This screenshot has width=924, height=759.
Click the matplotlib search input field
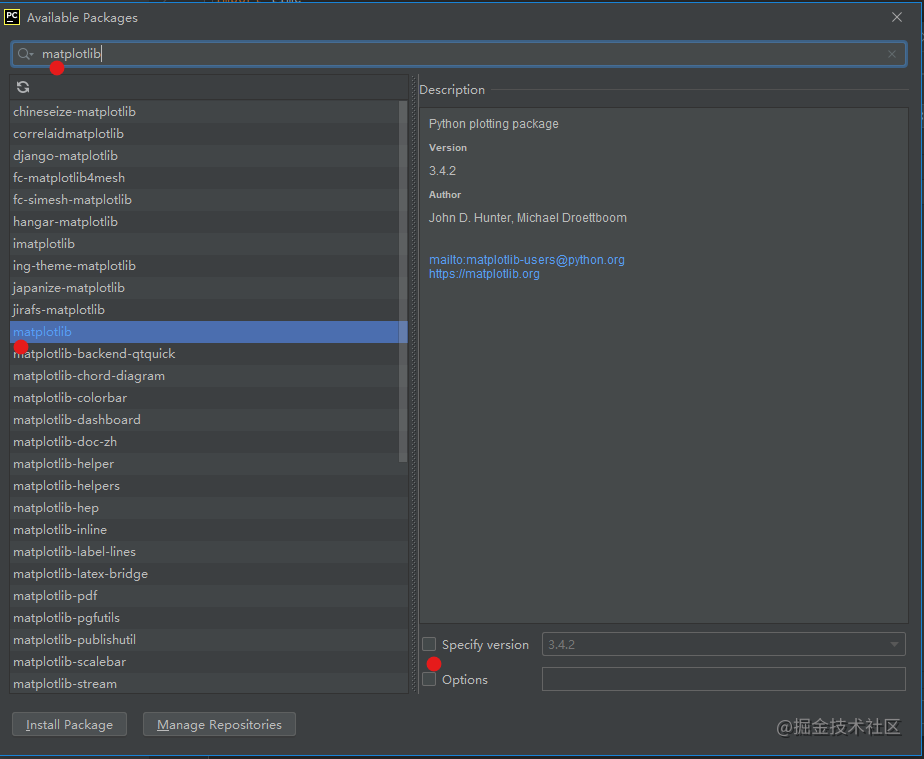[x=458, y=54]
